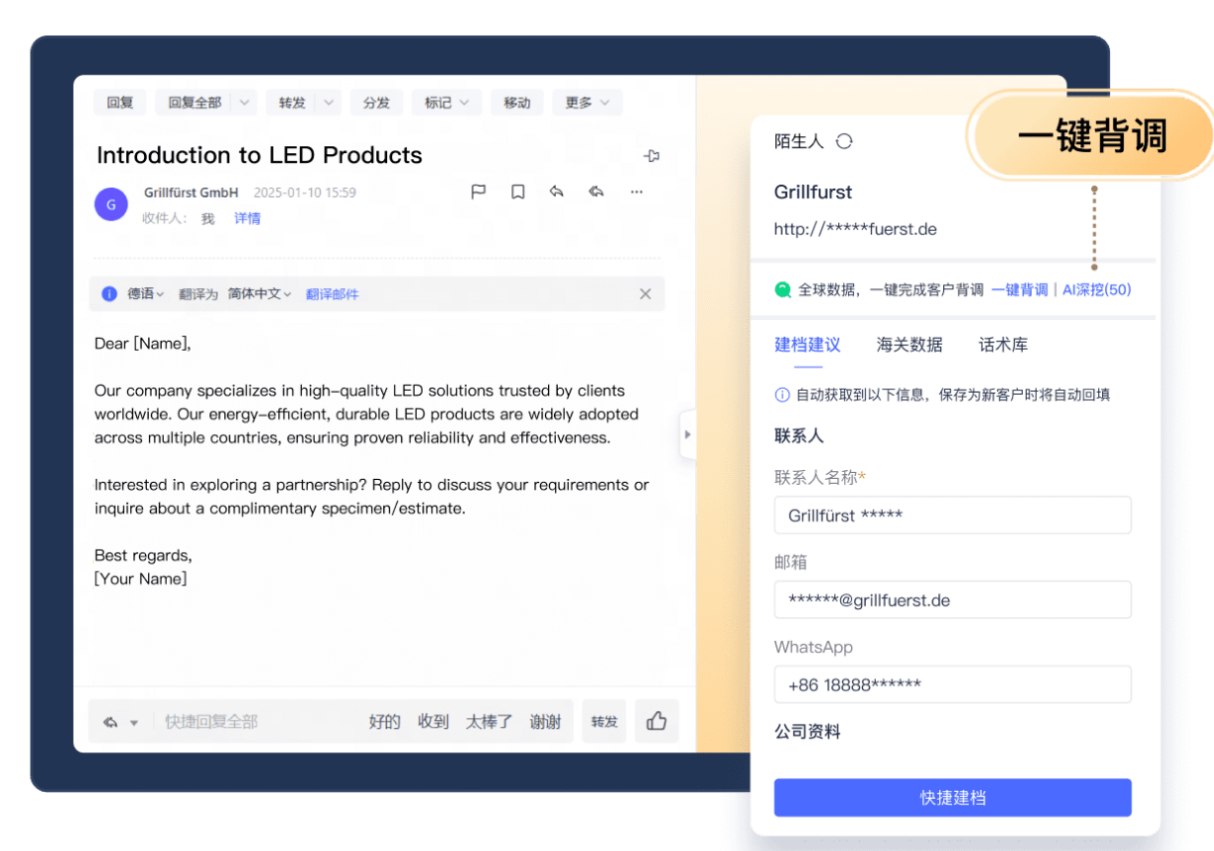Open the 回复全部 dropdown arrow in the toolbar
This screenshot has width=1214, height=851.
tap(245, 102)
